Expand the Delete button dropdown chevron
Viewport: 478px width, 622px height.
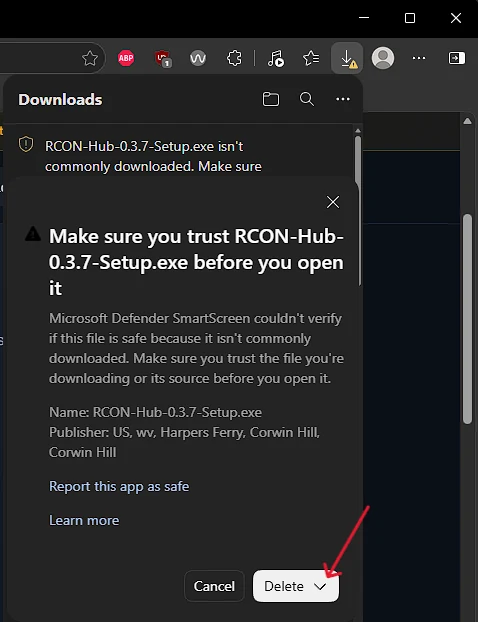[320, 586]
